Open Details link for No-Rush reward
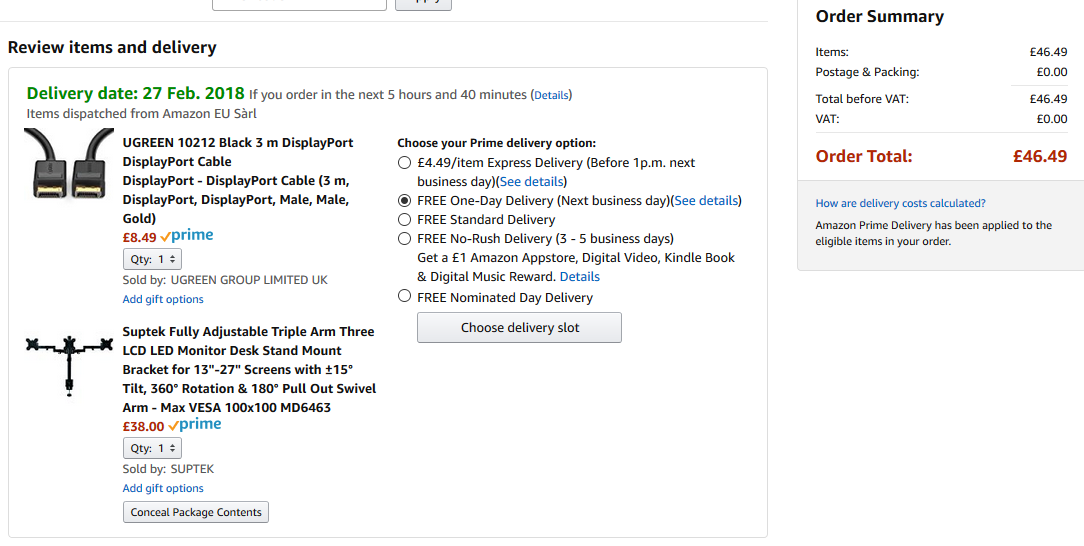The image size is (1084, 546). coord(579,276)
